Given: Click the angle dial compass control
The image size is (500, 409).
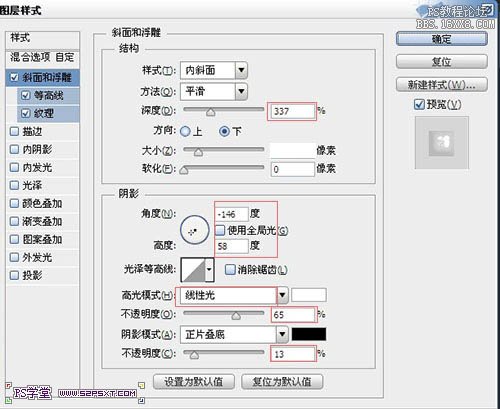Looking at the screenshot, I should coord(195,230).
